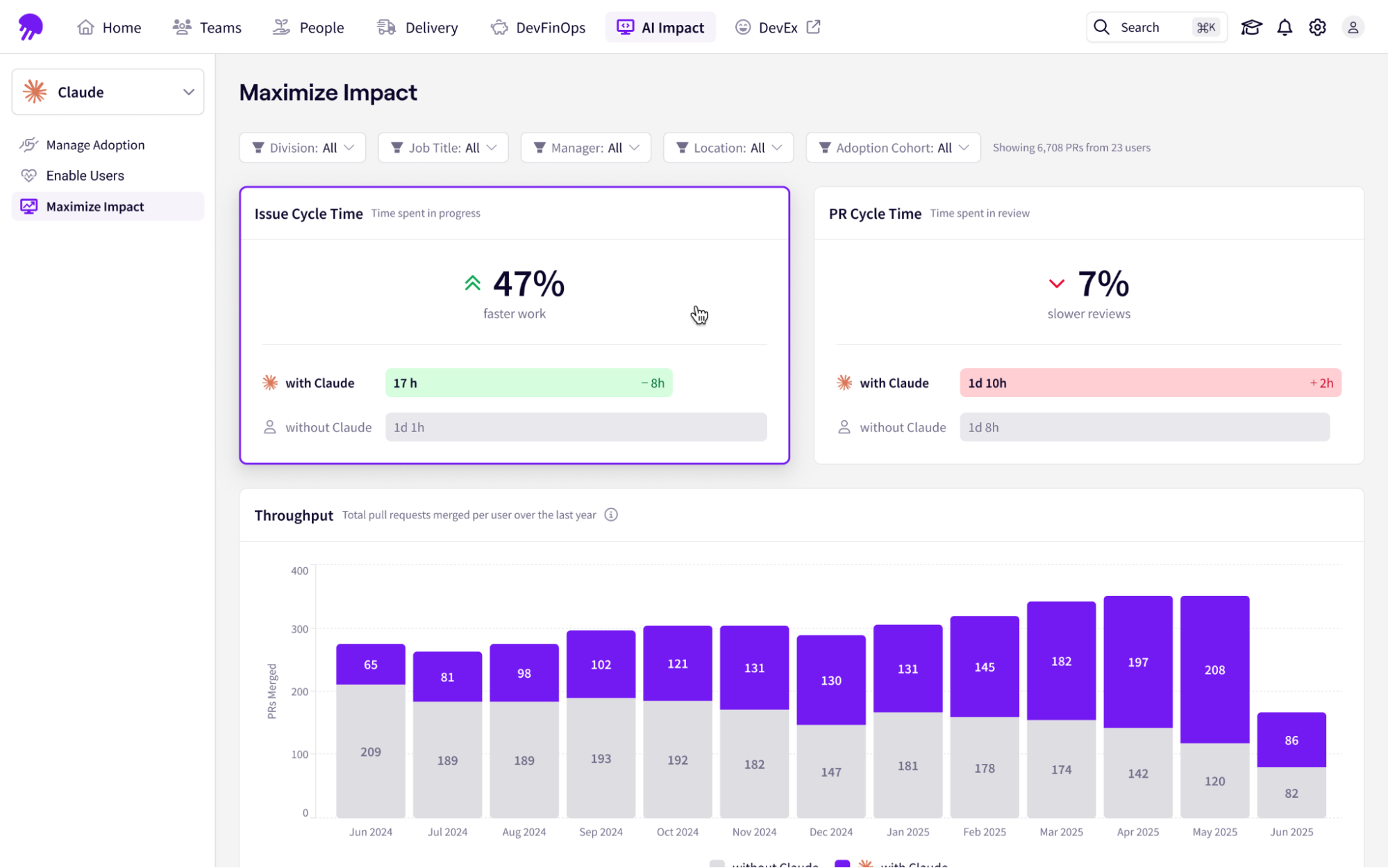Open the Job Title filter dropdown
This screenshot has height=868, width=1388.
click(443, 147)
